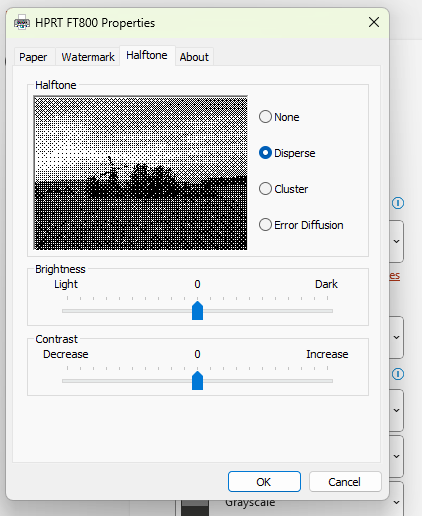Click the lower blue info icon behind dialog
Image resolution: width=422 pixels, height=516 pixels.
click(x=398, y=374)
